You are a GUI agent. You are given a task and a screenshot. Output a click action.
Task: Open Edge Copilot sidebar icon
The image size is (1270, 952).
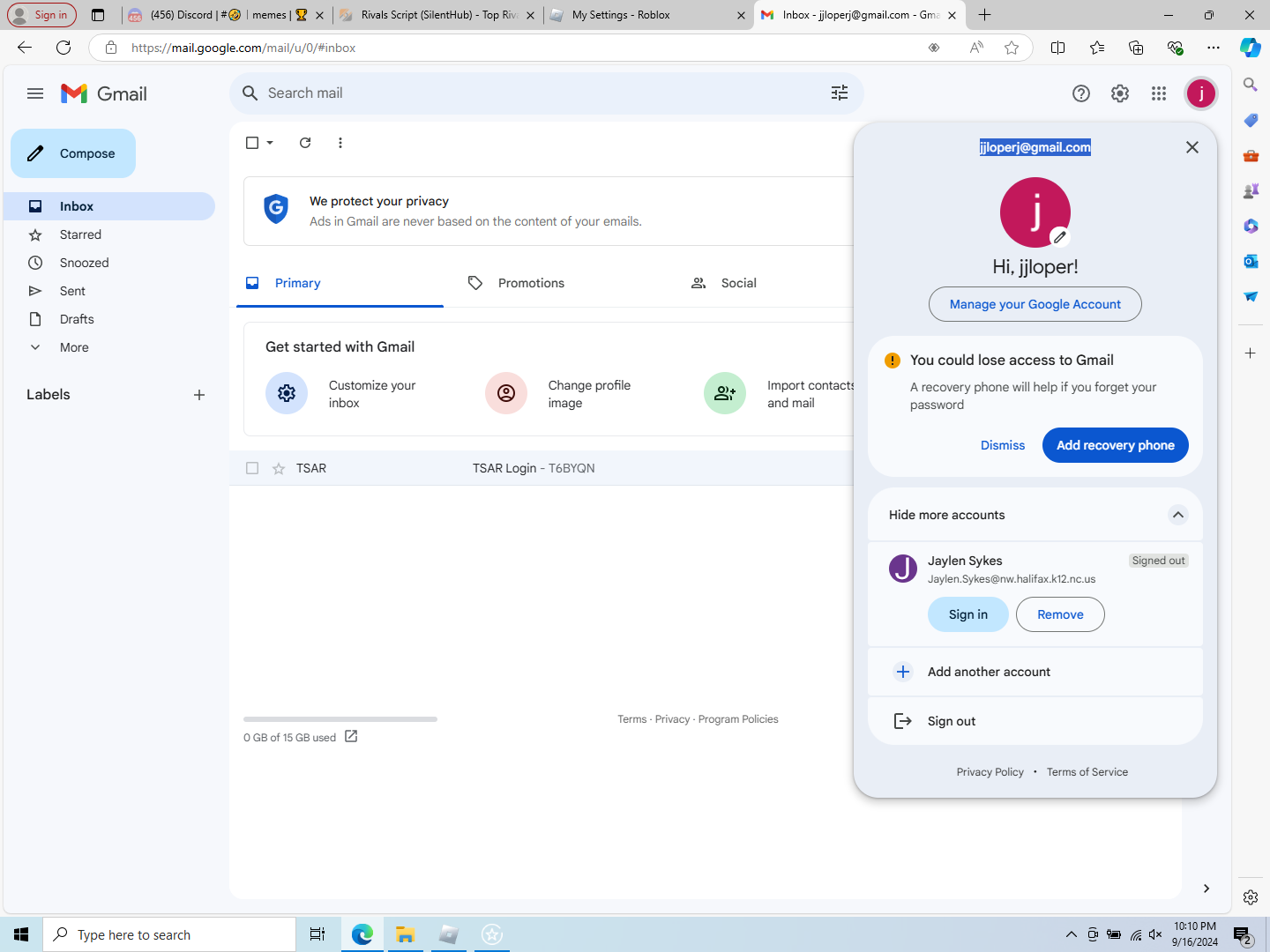[1251, 48]
